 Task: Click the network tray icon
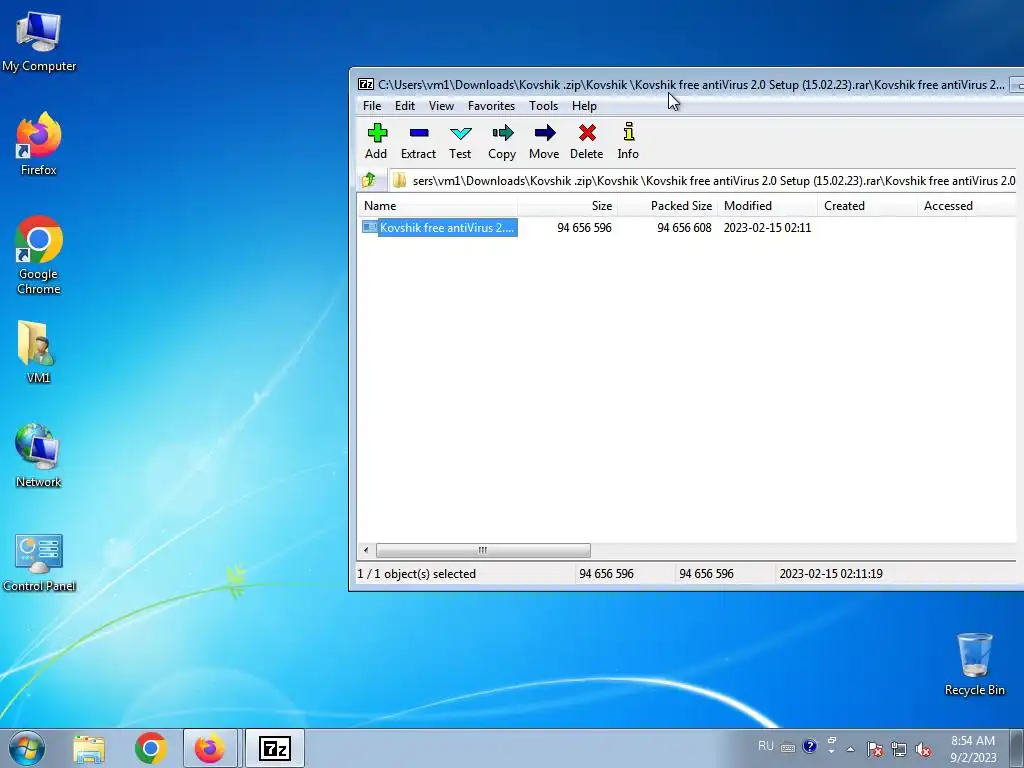coord(899,749)
